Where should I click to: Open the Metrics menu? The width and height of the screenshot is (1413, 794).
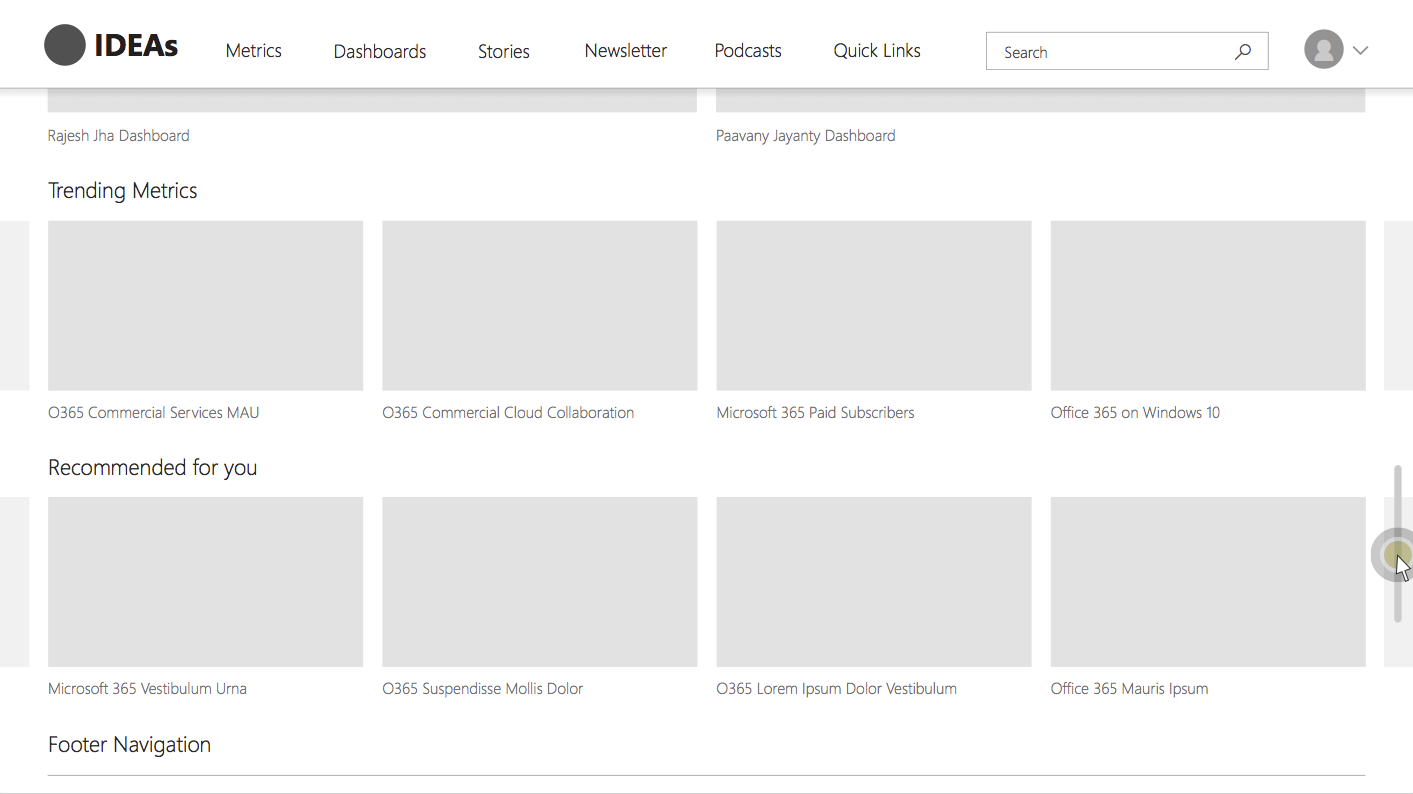coord(254,51)
